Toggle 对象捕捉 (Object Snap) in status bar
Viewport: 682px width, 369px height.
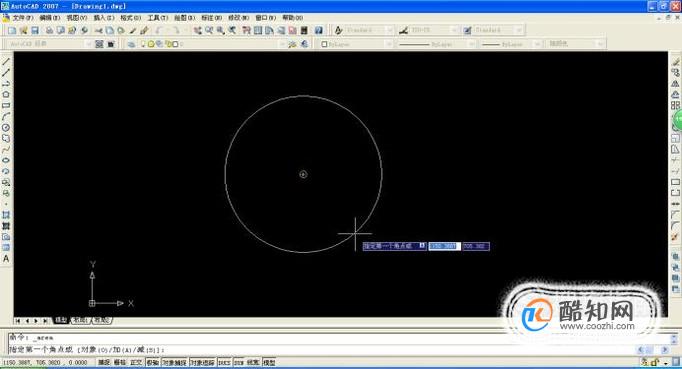174,362
